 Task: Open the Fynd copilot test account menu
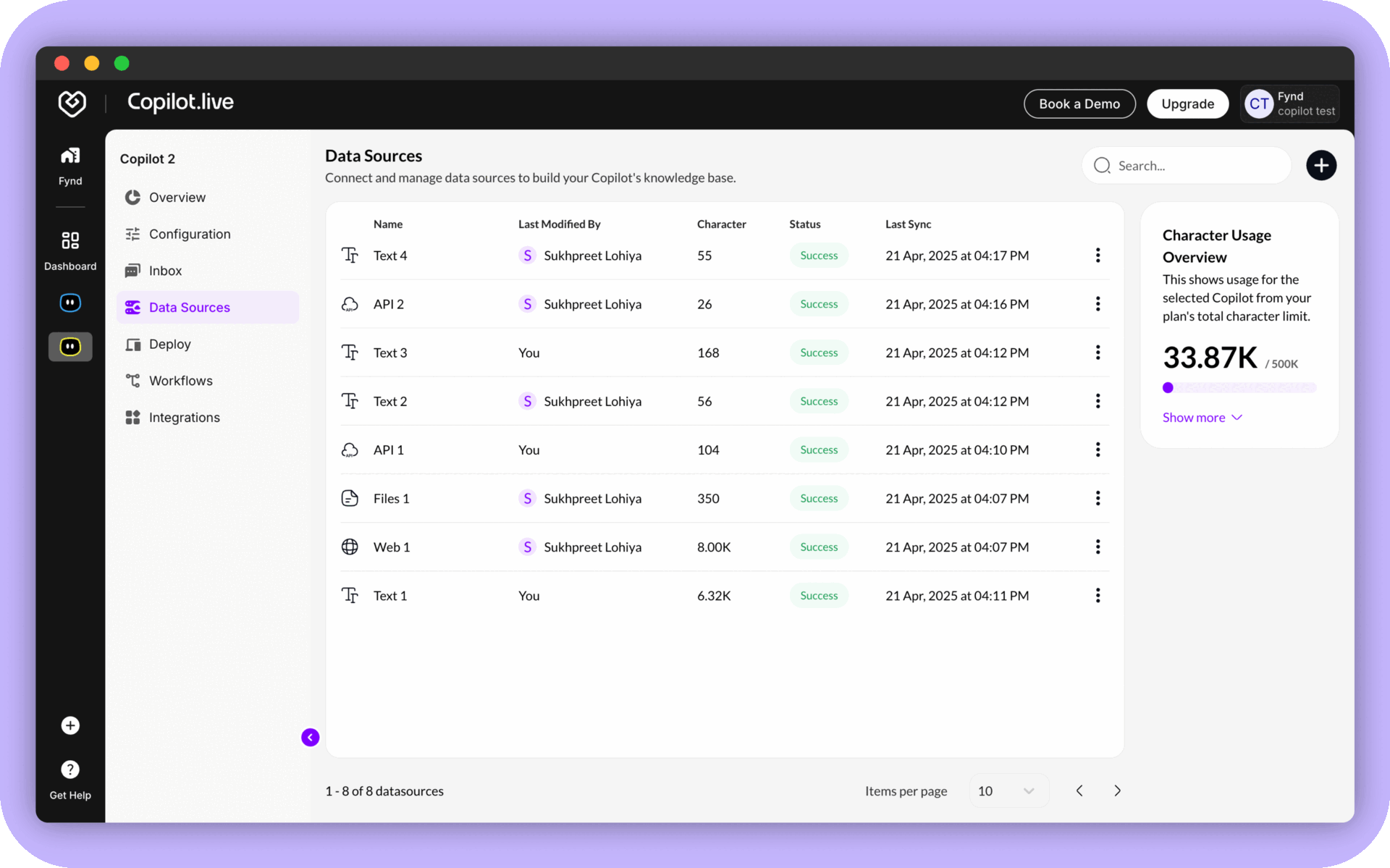pos(1290,104)
